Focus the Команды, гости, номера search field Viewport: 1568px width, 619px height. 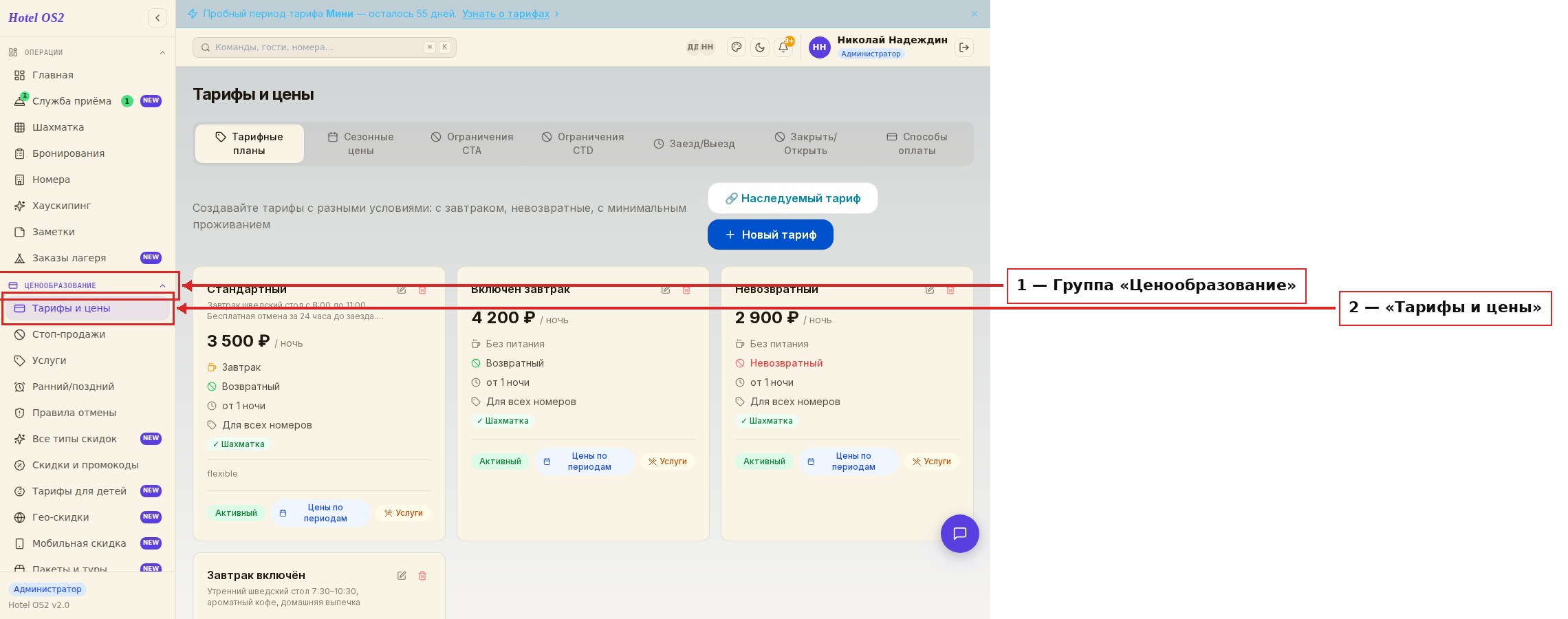pos(325,47)
